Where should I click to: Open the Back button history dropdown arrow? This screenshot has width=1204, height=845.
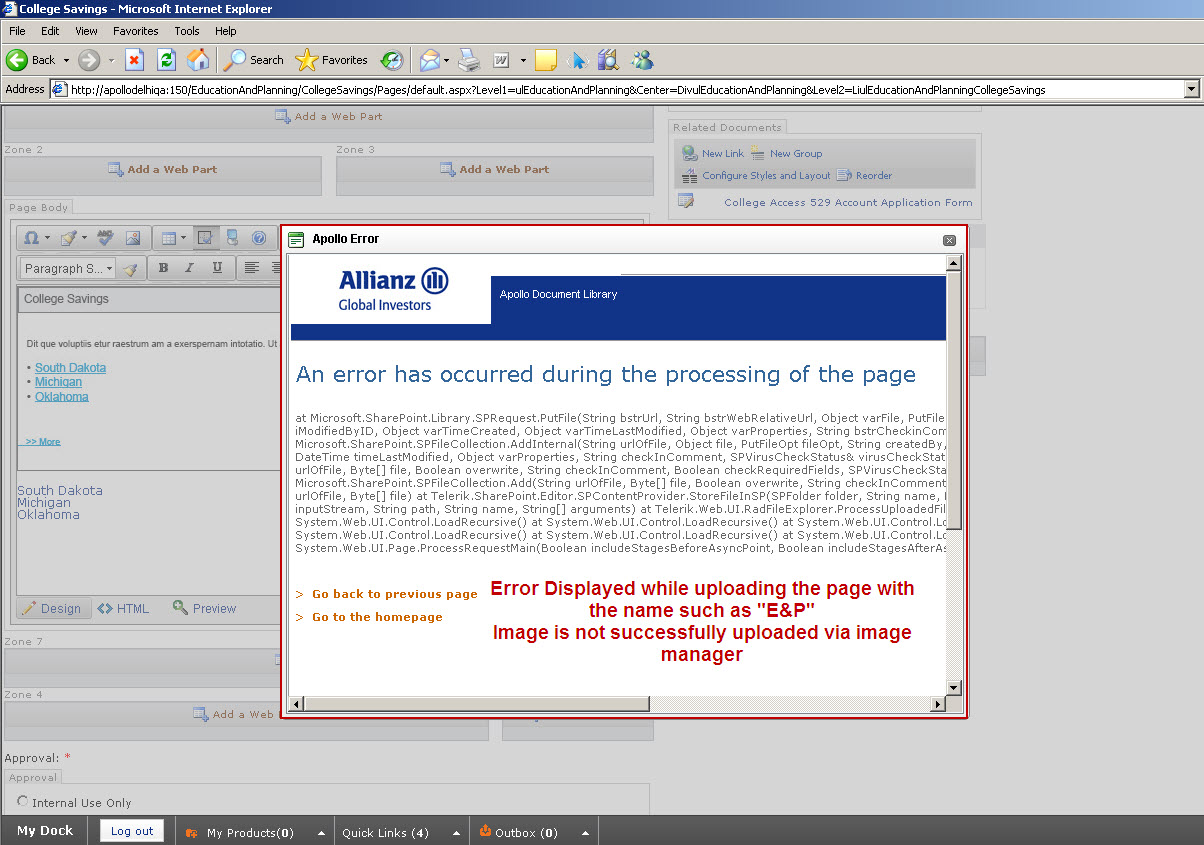click(x=66, y=60)
